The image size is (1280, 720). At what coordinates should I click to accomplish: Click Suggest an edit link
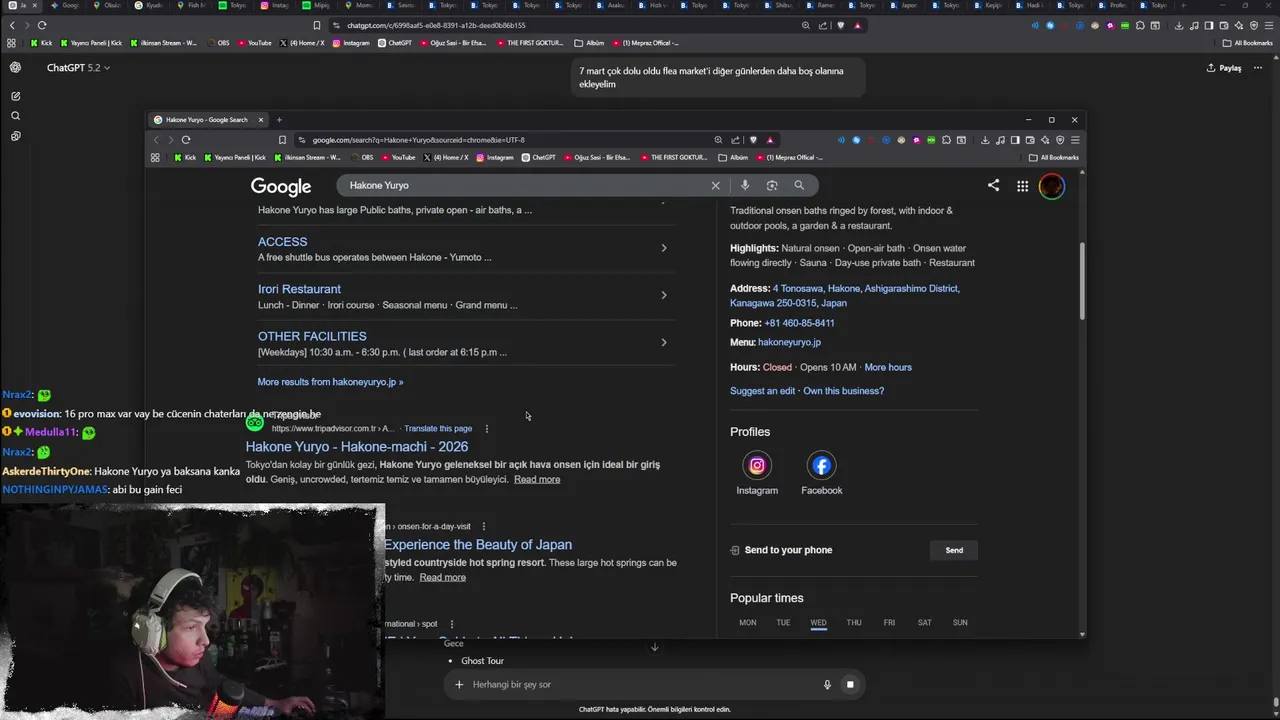tap(762, 391)
